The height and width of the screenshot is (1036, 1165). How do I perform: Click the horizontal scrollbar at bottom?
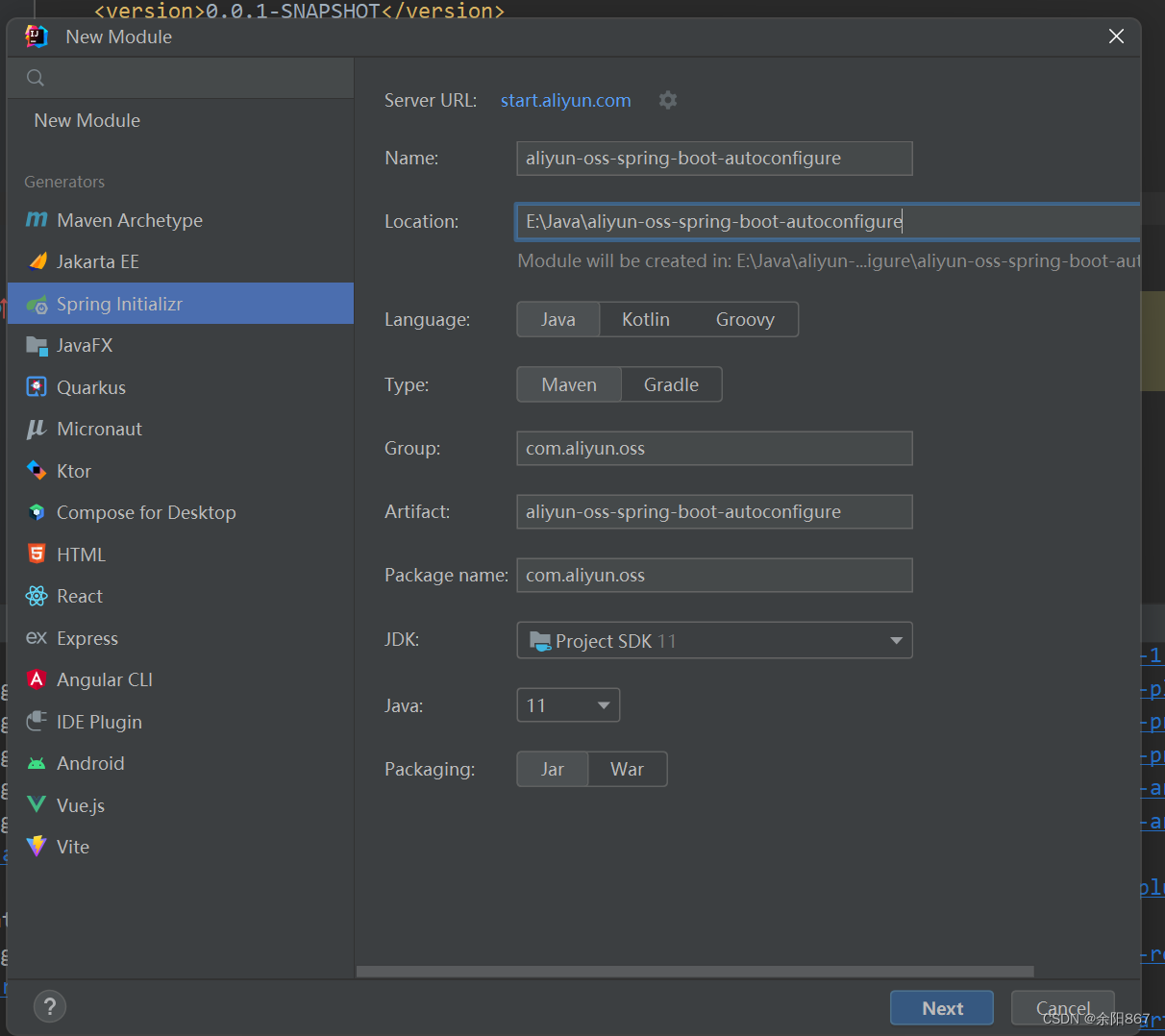[x=694, y=972]
